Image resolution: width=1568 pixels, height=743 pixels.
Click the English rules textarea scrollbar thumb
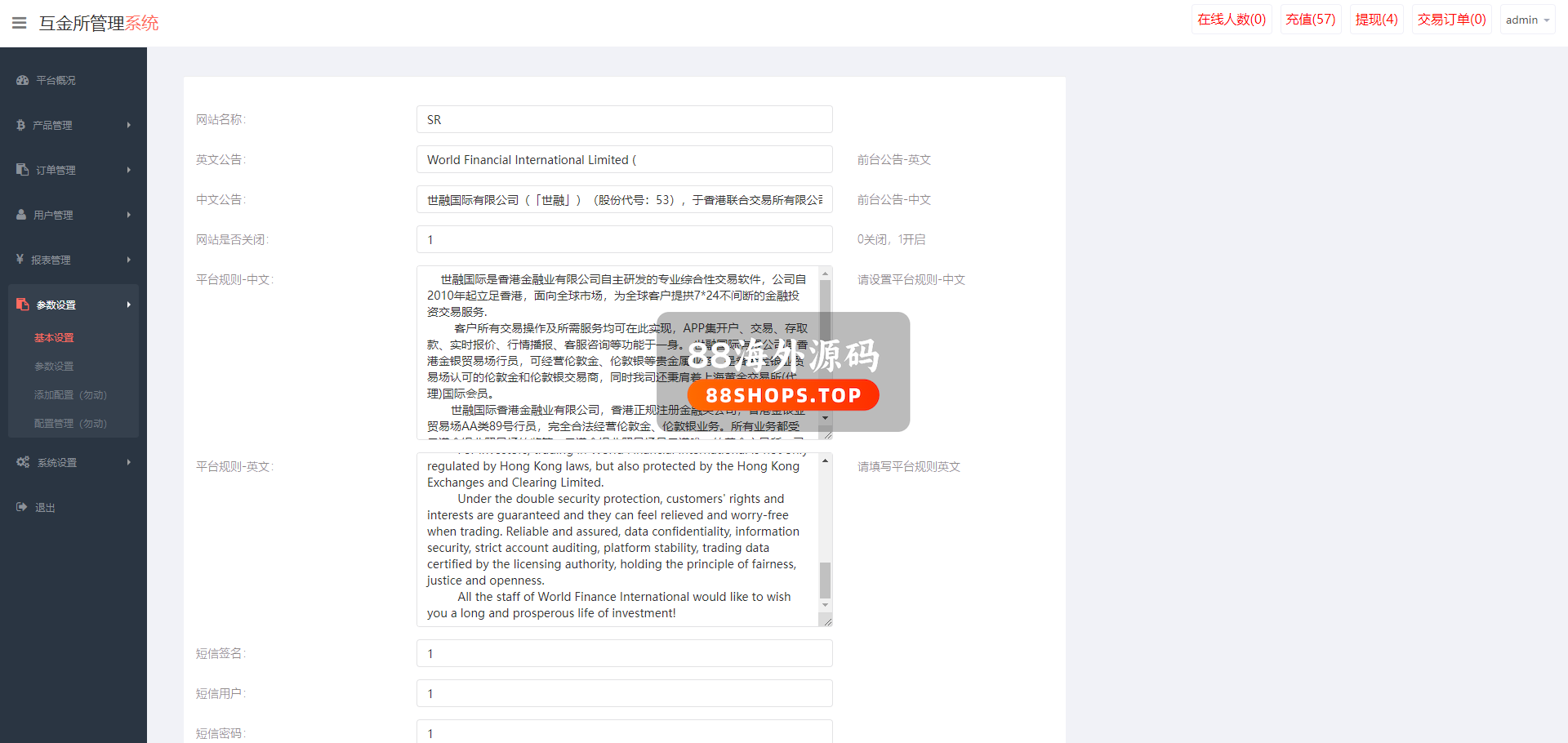tap(825, 580)
